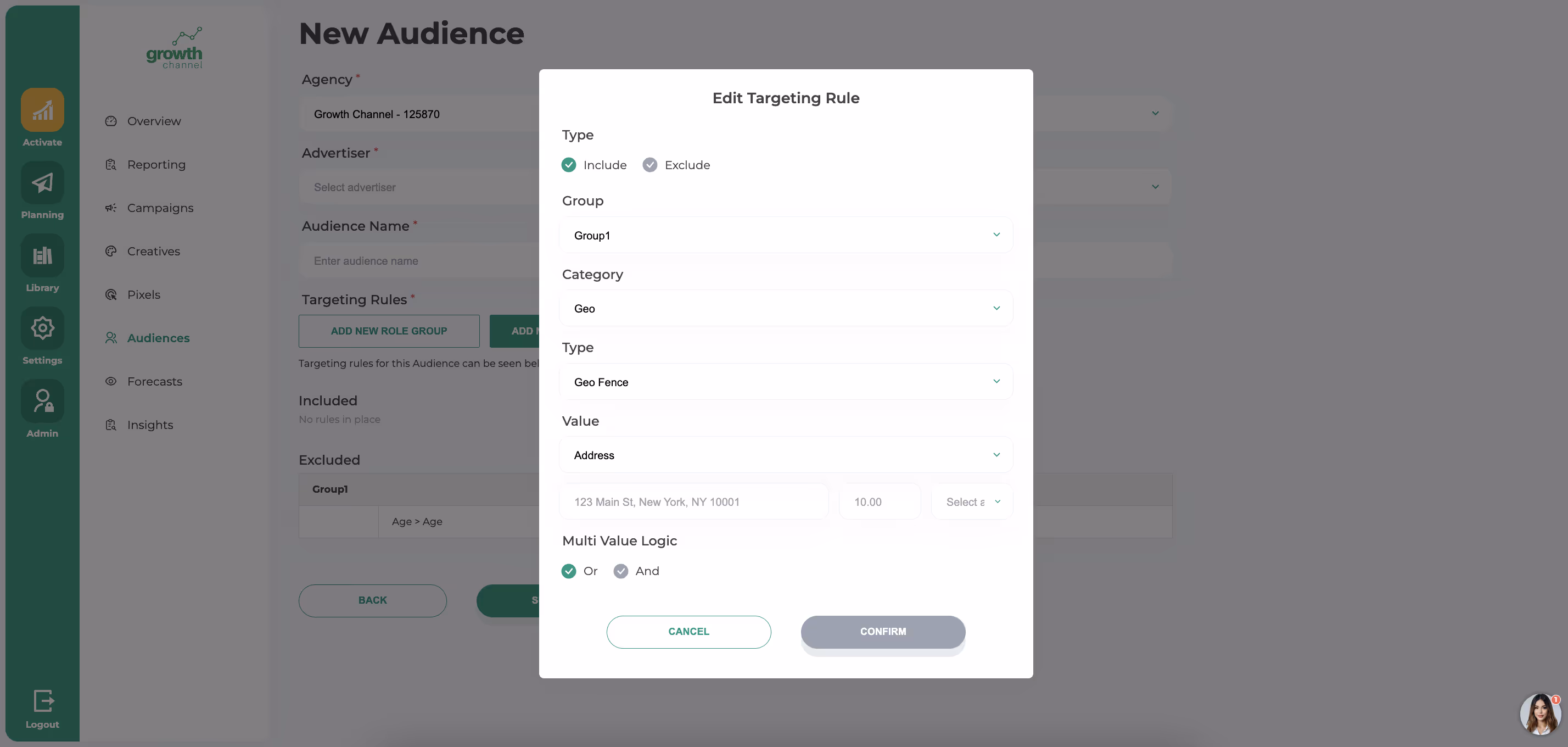This screenshot has width=1568, height=747.
Task: Open the Geo Fence type dropdown
Action: [785, 382]
